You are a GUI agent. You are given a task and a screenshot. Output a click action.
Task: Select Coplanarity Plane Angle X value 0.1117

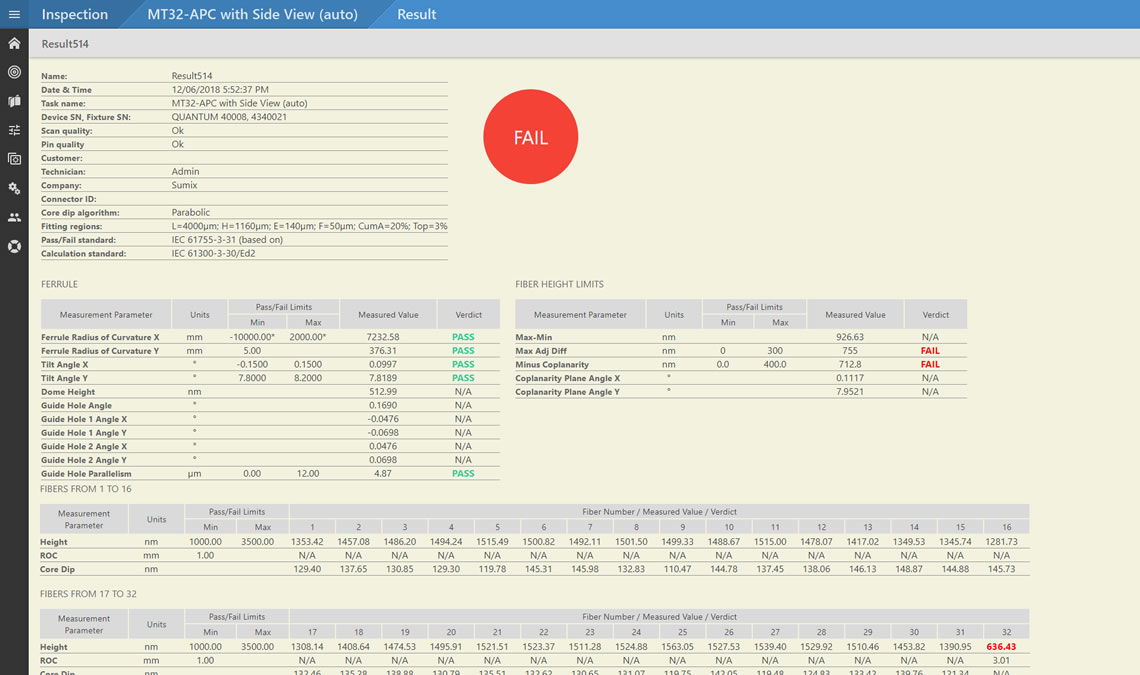click(x=850, y=378)
